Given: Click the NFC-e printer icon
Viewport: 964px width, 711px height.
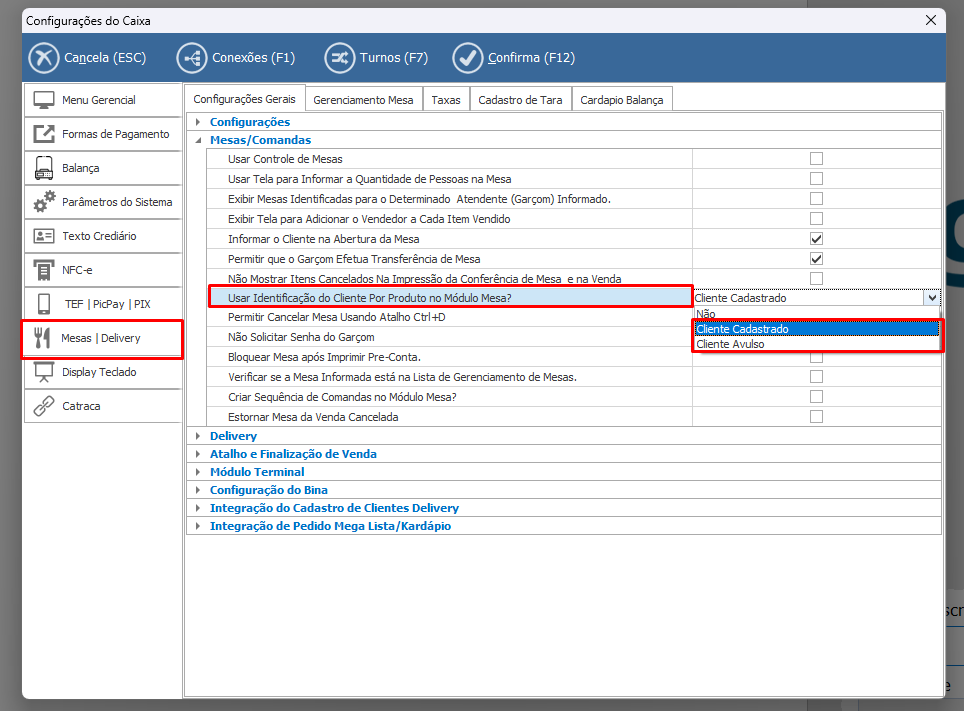Looking at the screenshot, I should [x=44, y=270].
